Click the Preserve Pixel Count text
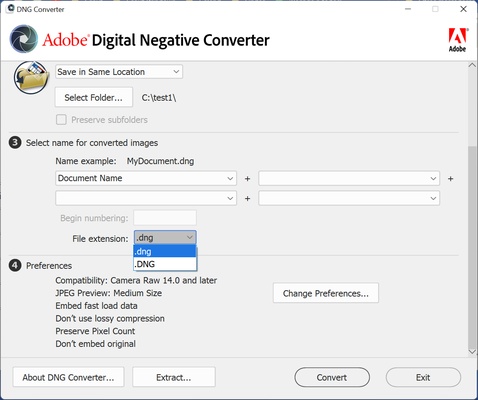The image size is (478, 400). coord(95,331)
